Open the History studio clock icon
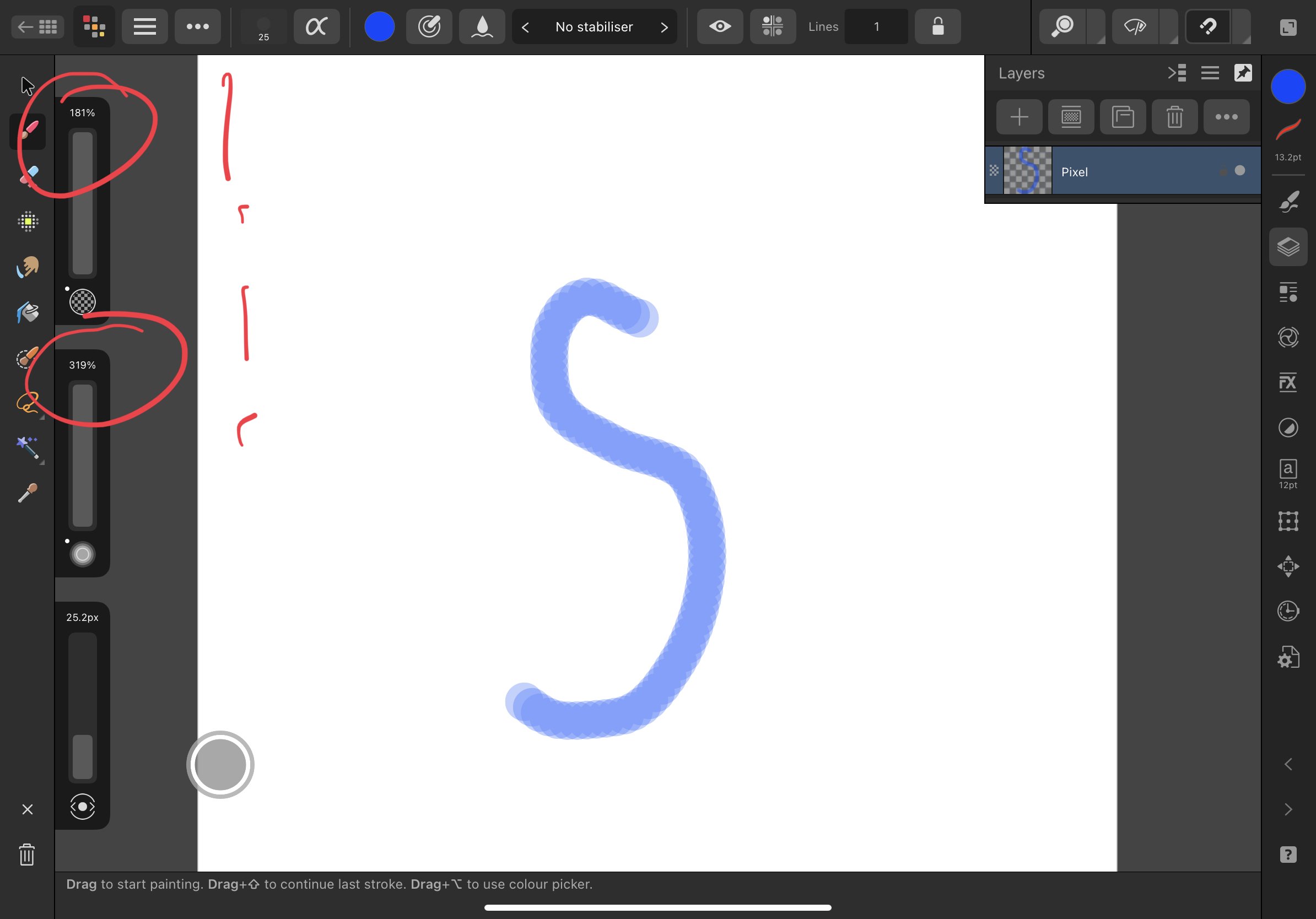This screenshot has height=919, width=1316. coord(1288,611)
